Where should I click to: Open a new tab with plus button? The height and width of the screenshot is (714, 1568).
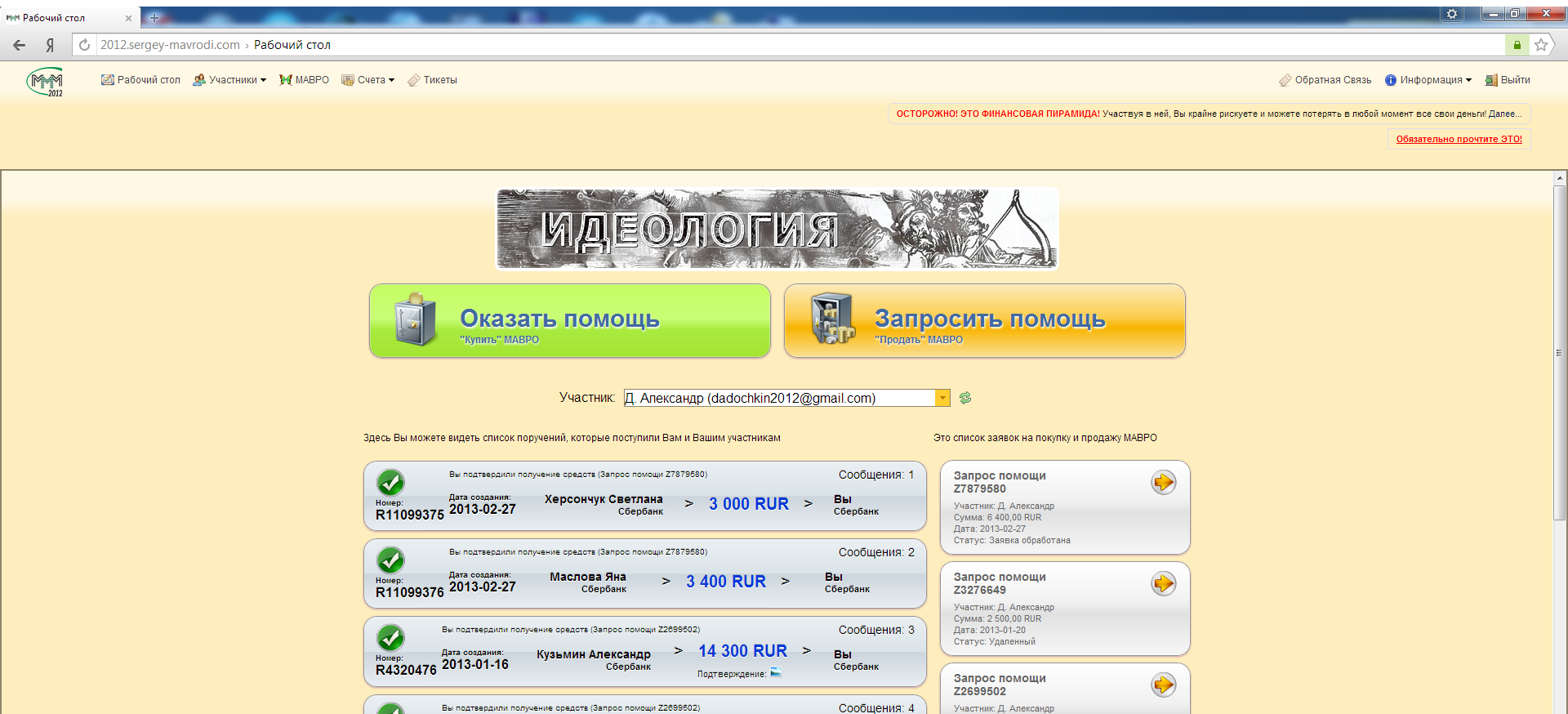[154, 17]
